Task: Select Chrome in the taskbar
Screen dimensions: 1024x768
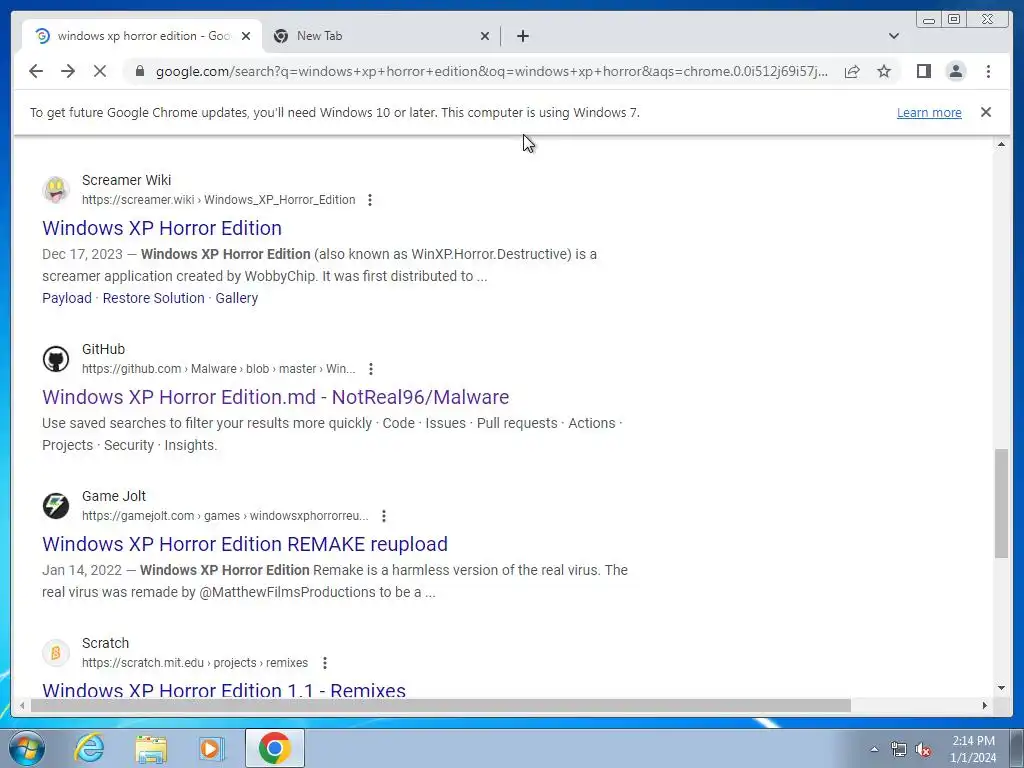Action: click(275, 748)
